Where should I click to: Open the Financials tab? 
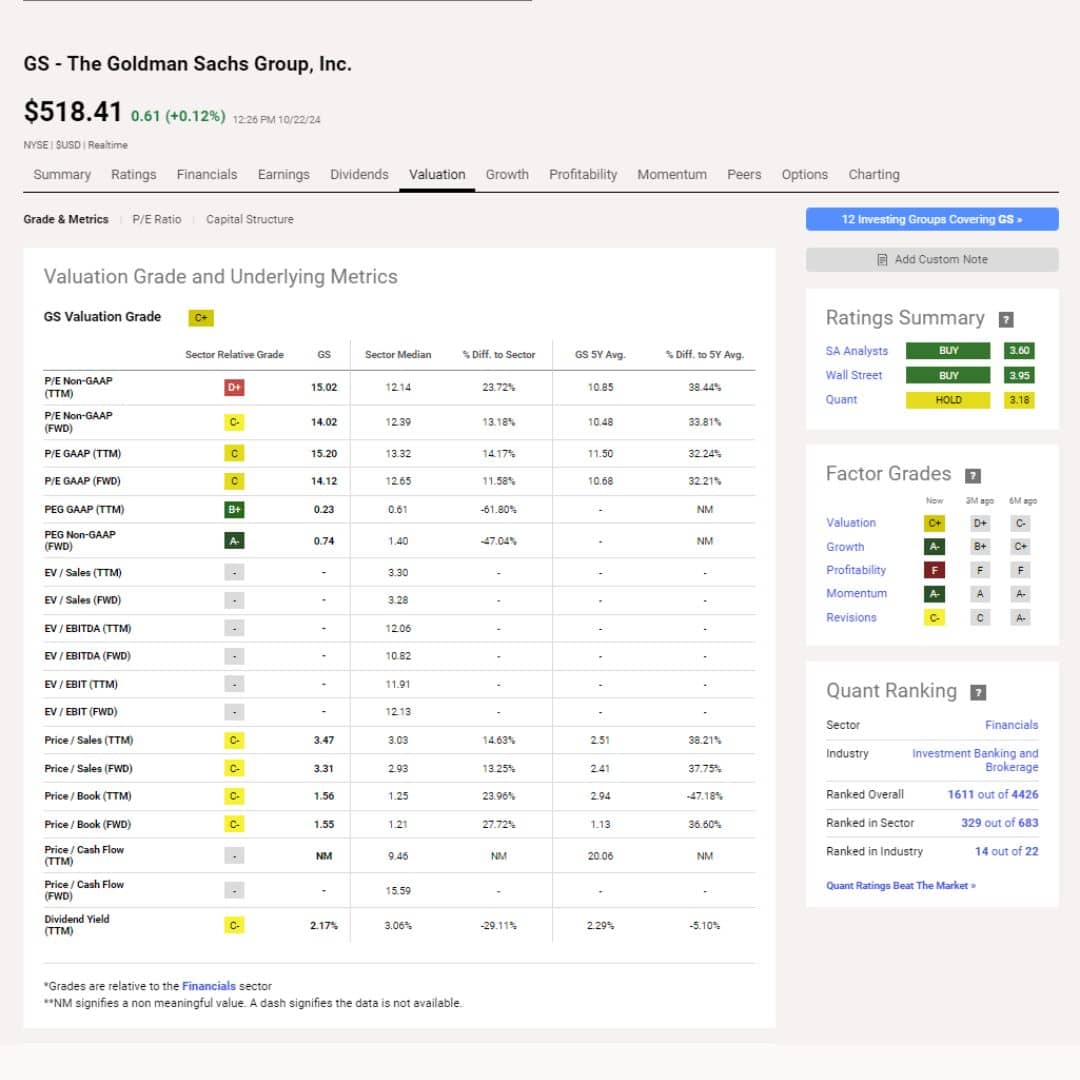[x=207, y=175]
